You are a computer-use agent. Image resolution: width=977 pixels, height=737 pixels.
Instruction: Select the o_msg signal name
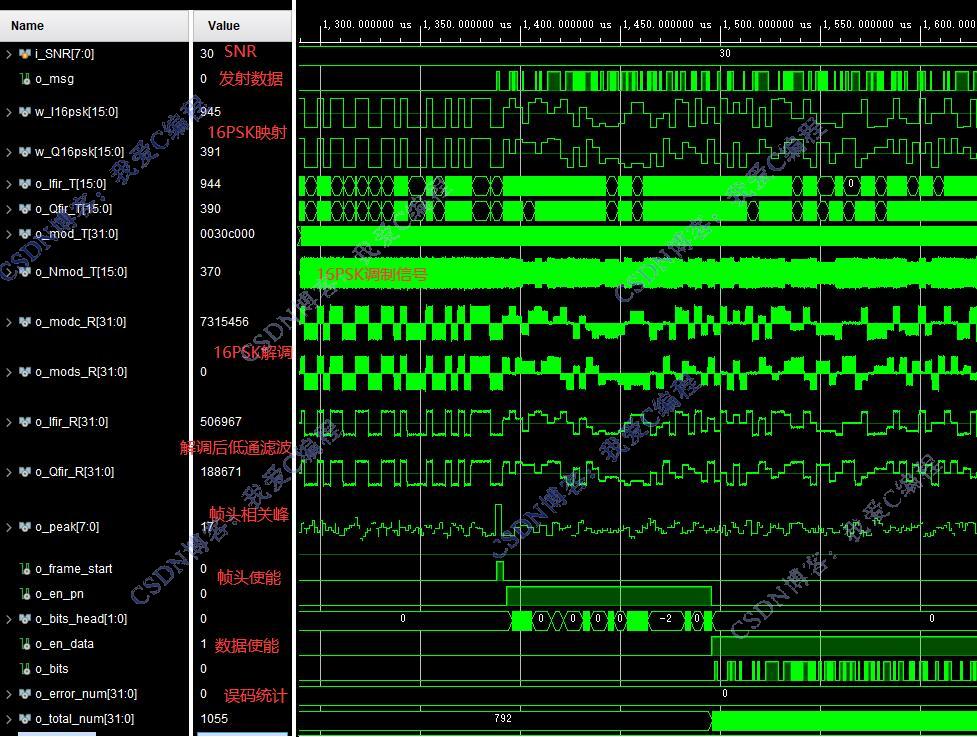point(55,79)
